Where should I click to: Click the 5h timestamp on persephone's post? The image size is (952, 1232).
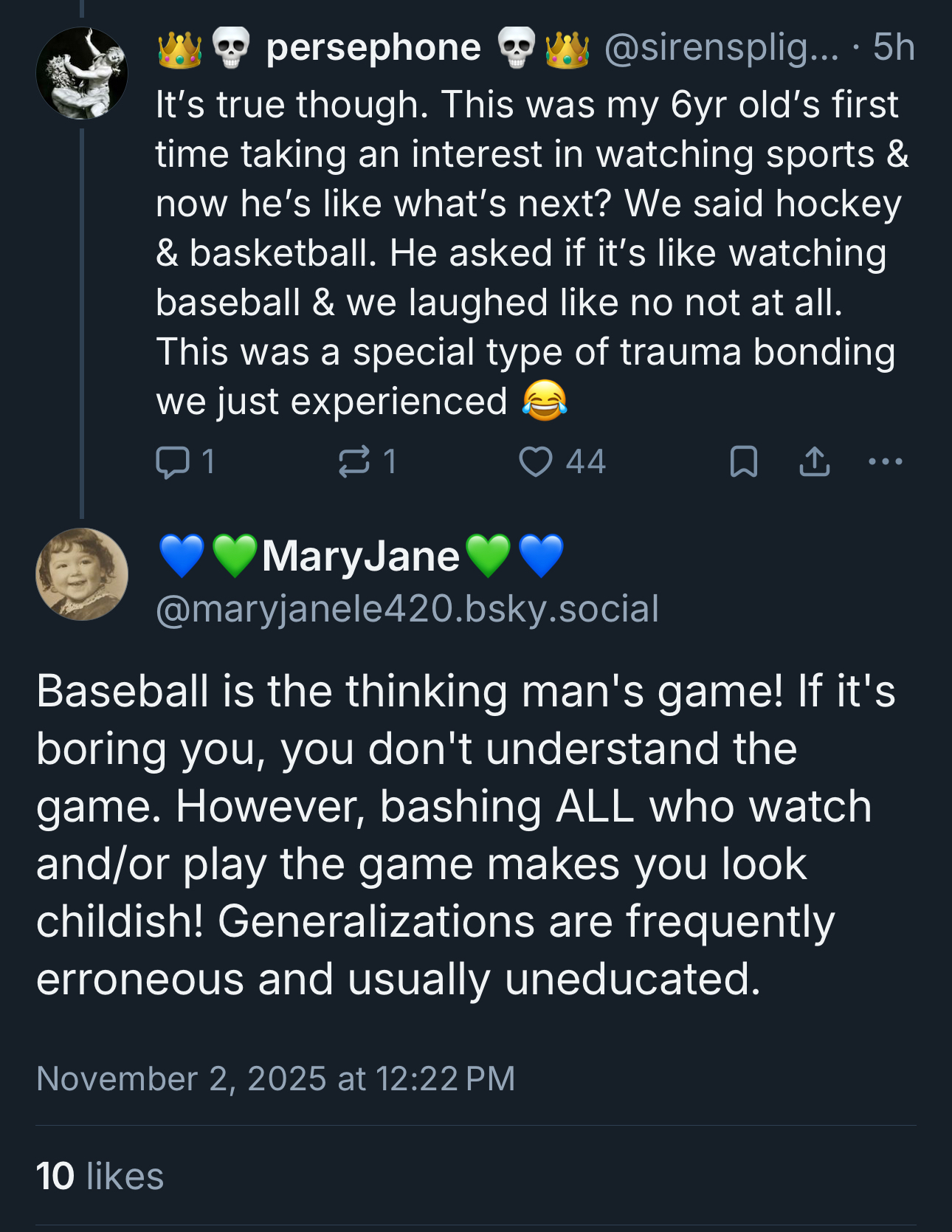[894, 47]
